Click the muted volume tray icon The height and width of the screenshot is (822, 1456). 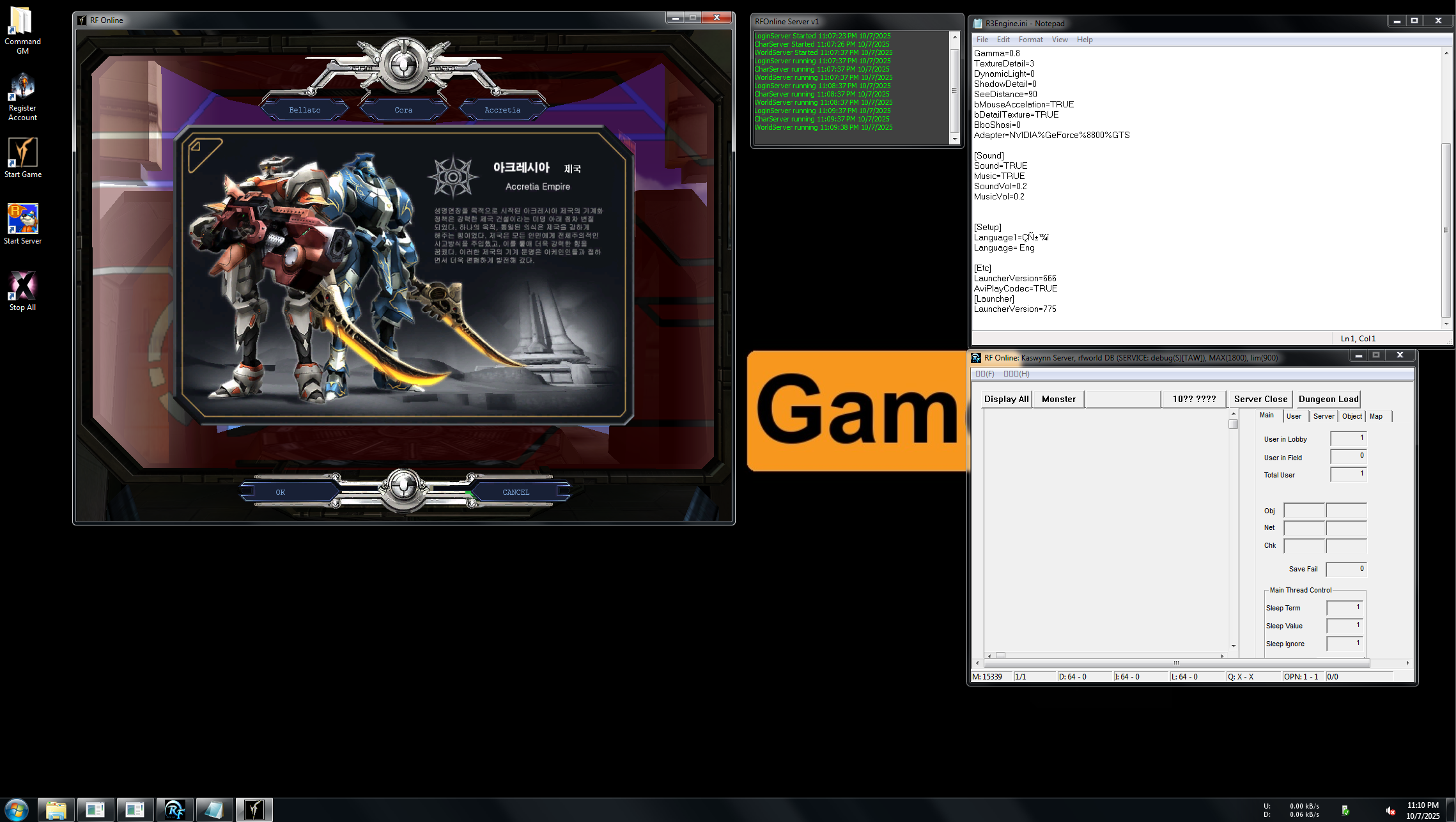[1390, 810]
